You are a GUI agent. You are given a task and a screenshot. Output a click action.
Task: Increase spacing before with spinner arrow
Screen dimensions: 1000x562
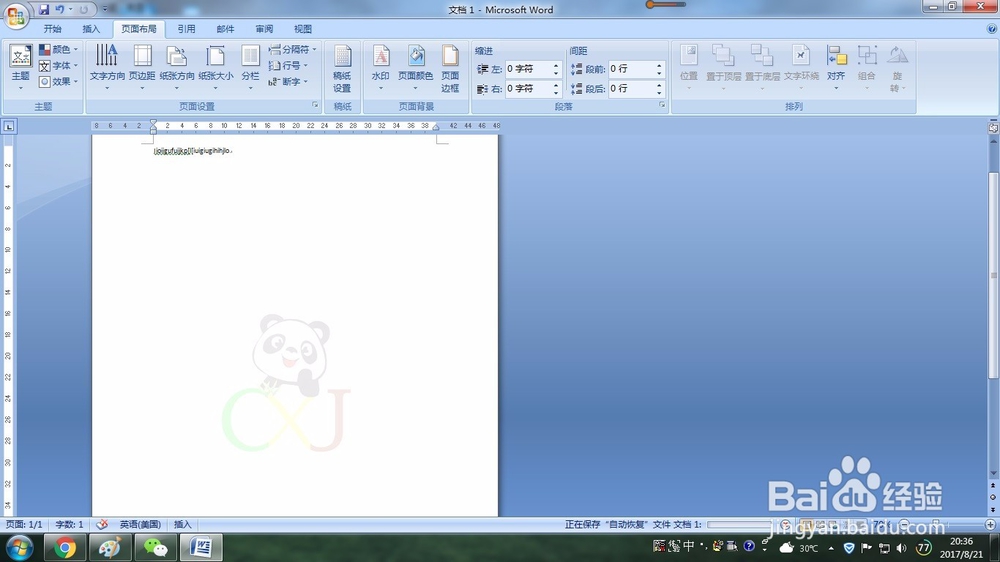click(659, 65)
